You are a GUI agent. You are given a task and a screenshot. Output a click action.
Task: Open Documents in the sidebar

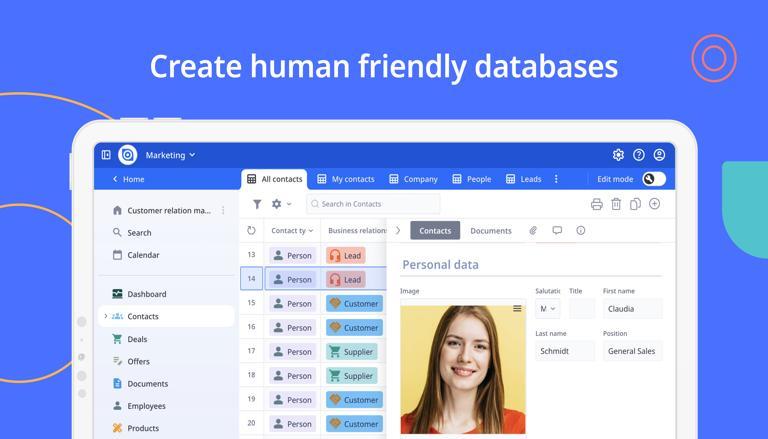[140, 384]
